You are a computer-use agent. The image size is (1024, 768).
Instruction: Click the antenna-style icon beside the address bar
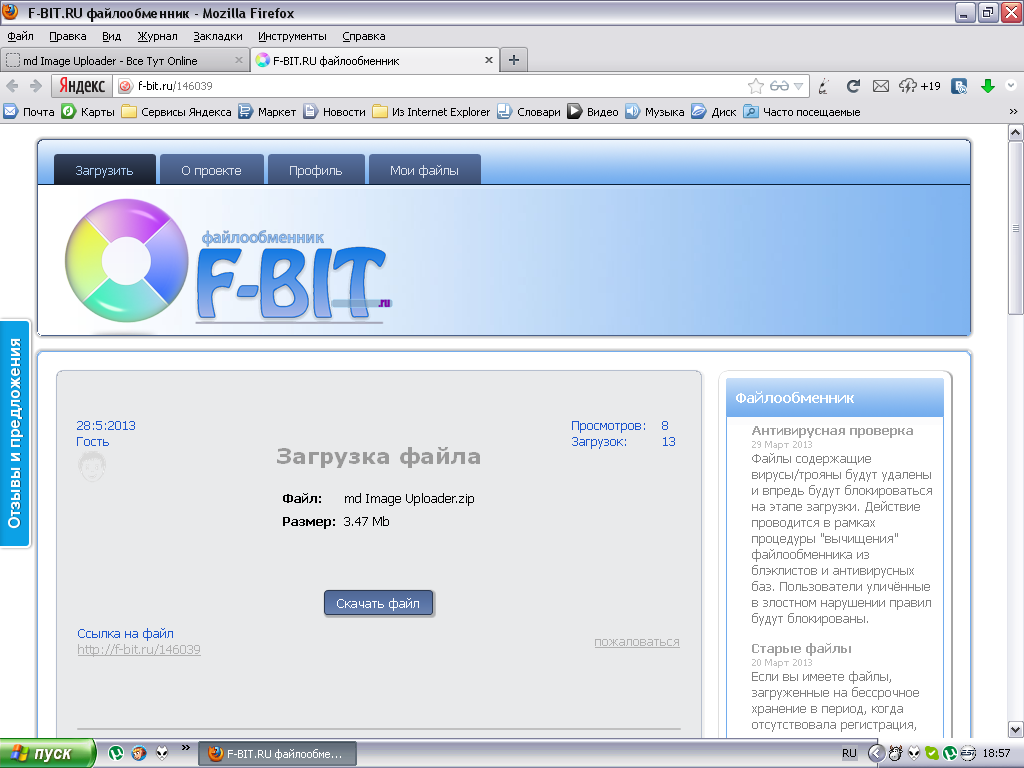pyautogui.click(x=824, y=86)
